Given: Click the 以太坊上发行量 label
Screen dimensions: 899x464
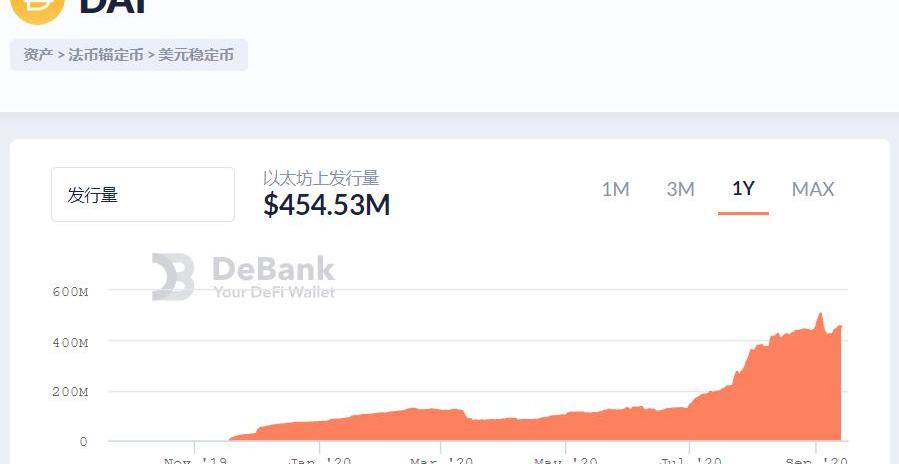Looking at the screenshot, I should pyautogui.click(x=321, y=178).
